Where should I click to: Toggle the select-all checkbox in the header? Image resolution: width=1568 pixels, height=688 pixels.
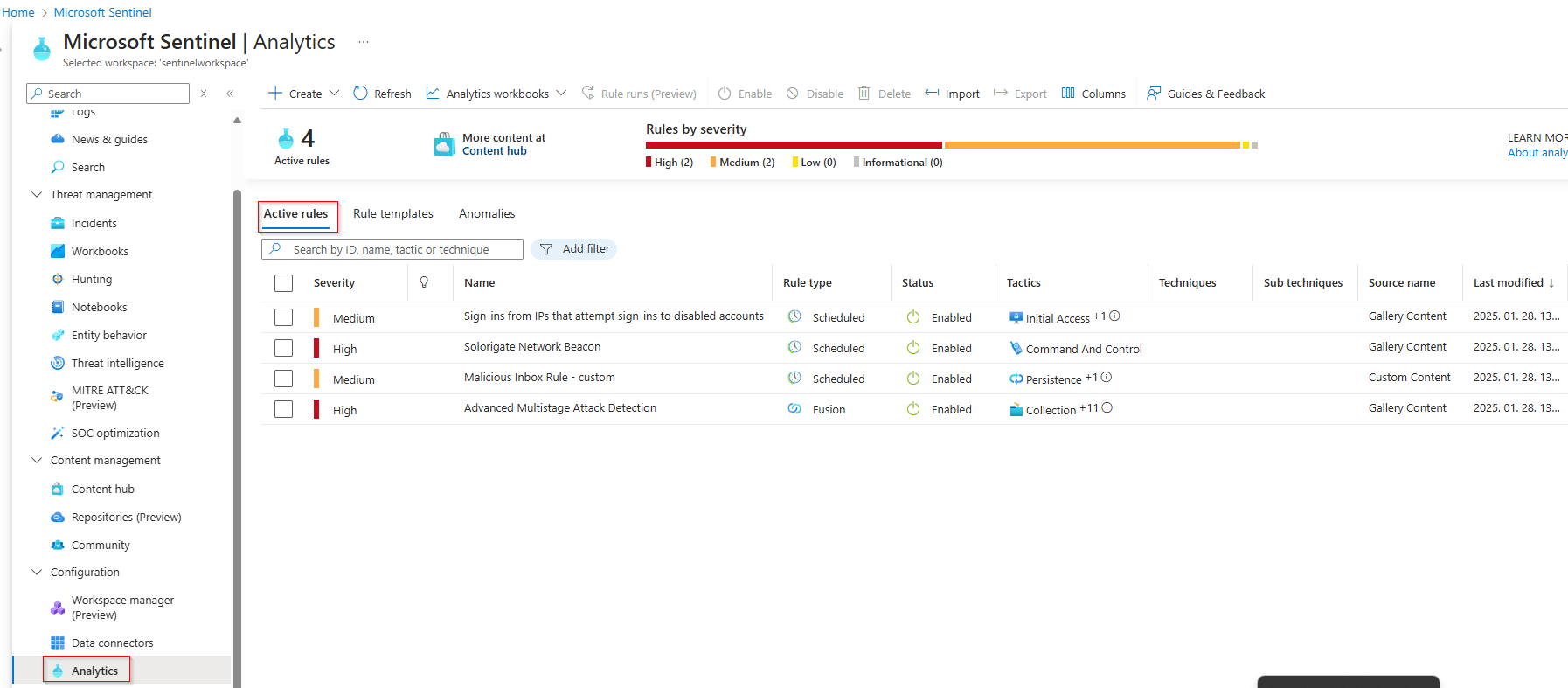283,283
